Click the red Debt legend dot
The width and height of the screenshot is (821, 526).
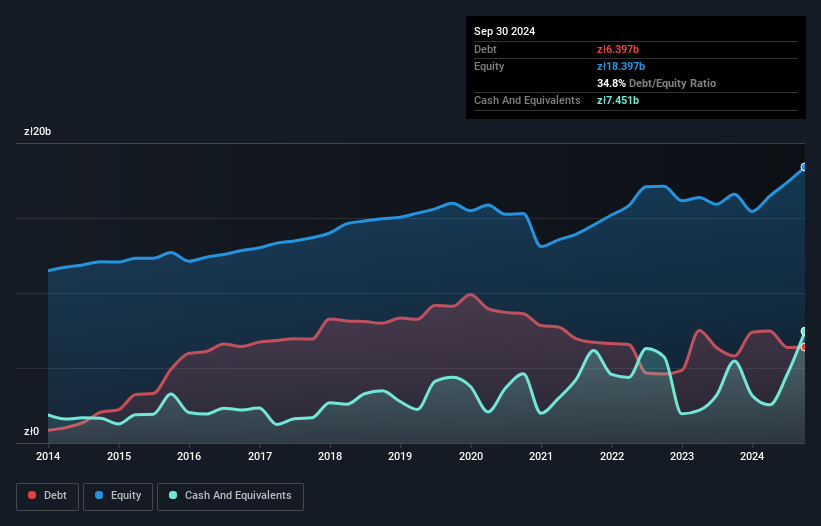click(x=32, y=495)
